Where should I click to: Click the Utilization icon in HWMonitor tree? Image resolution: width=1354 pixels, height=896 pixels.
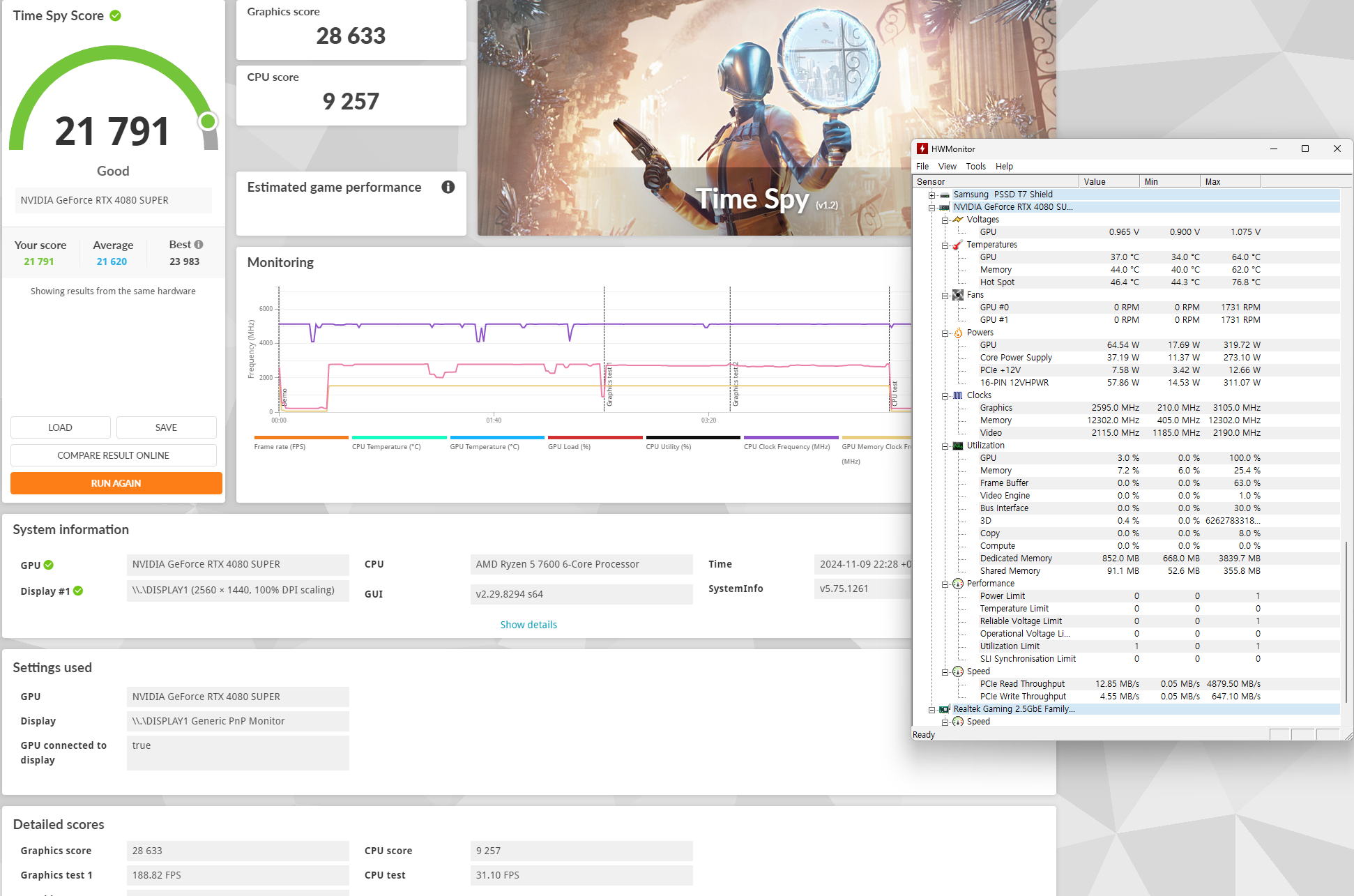coord(958,446)
